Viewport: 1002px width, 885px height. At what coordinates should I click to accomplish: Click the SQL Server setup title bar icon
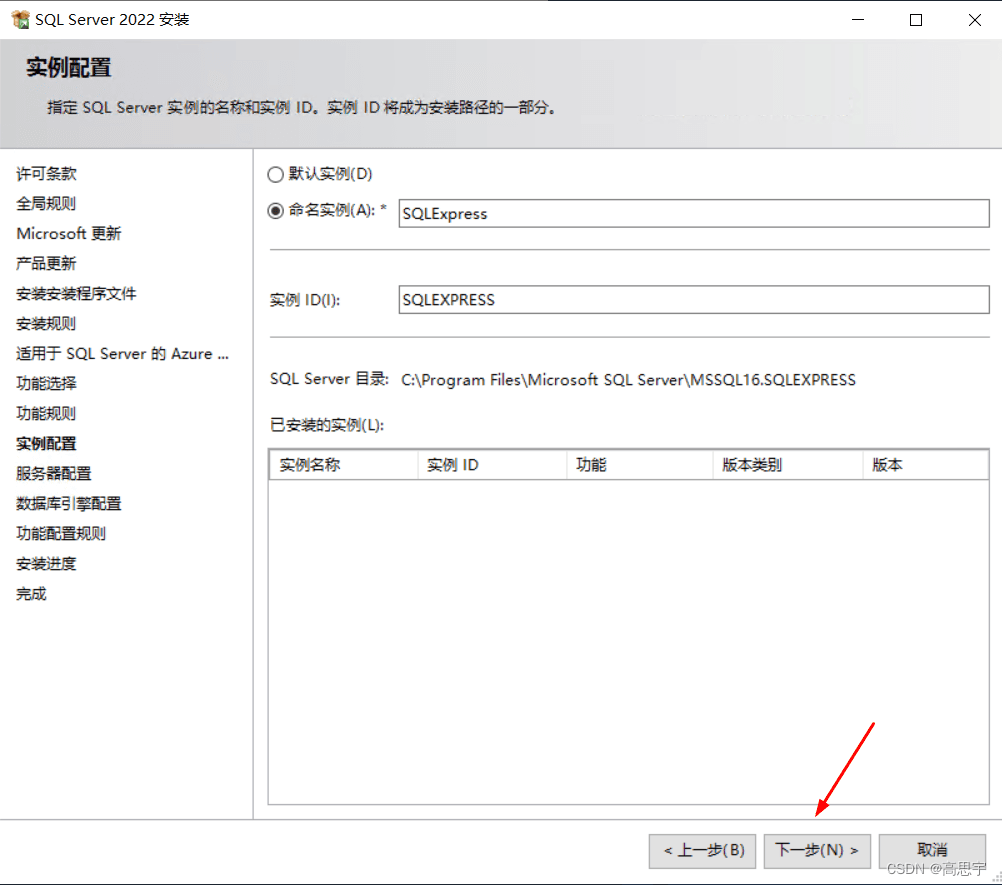[x=20, y=20]
